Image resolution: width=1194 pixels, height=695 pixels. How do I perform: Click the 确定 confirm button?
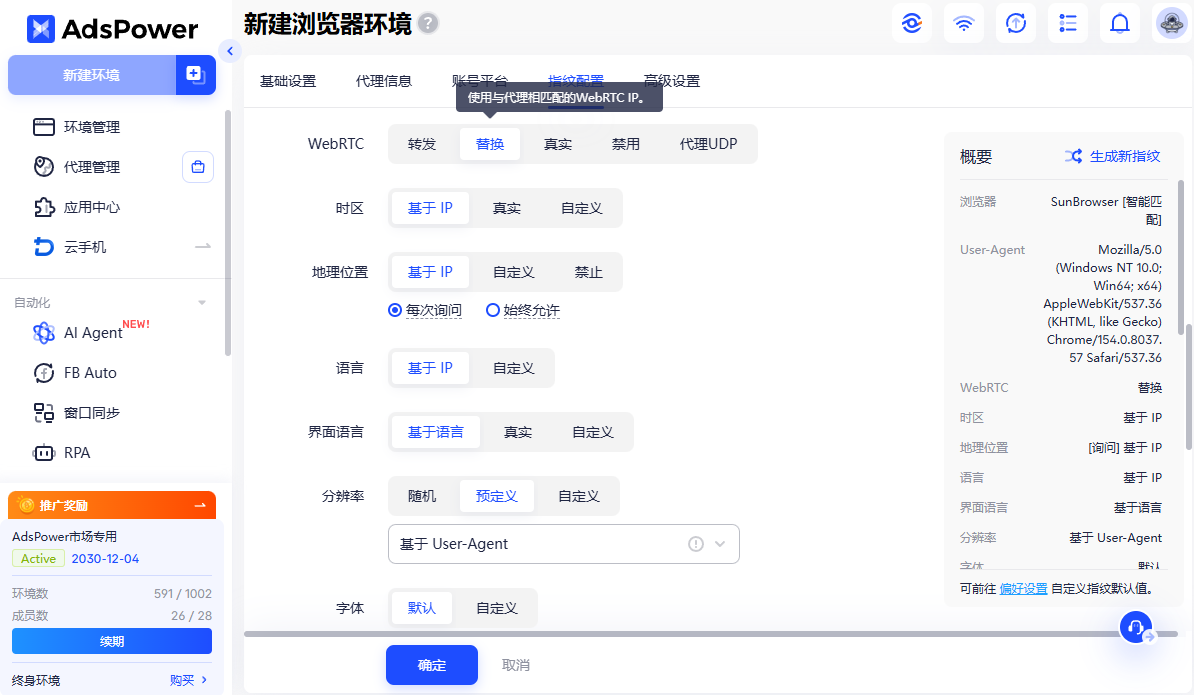pos(432,665)
